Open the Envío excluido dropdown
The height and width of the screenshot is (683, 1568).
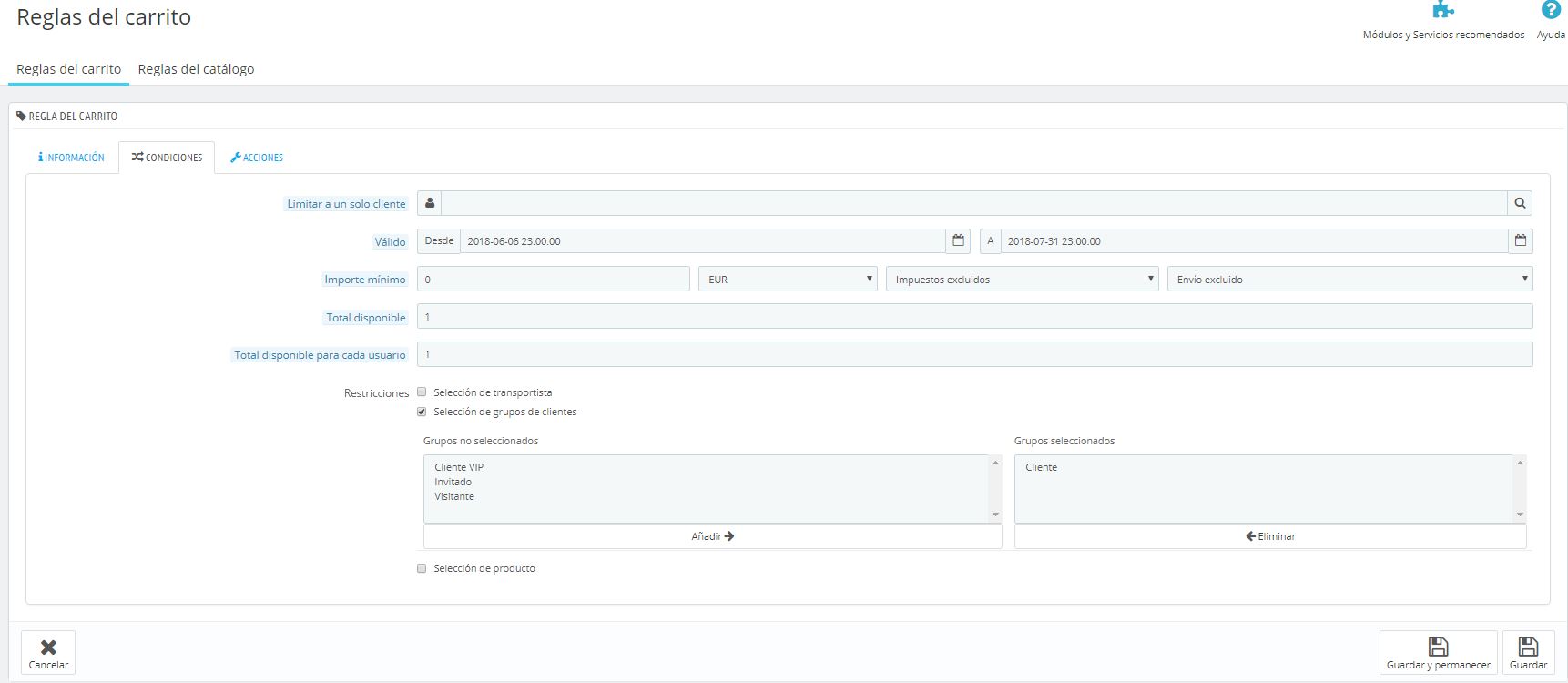(1350, 280)
